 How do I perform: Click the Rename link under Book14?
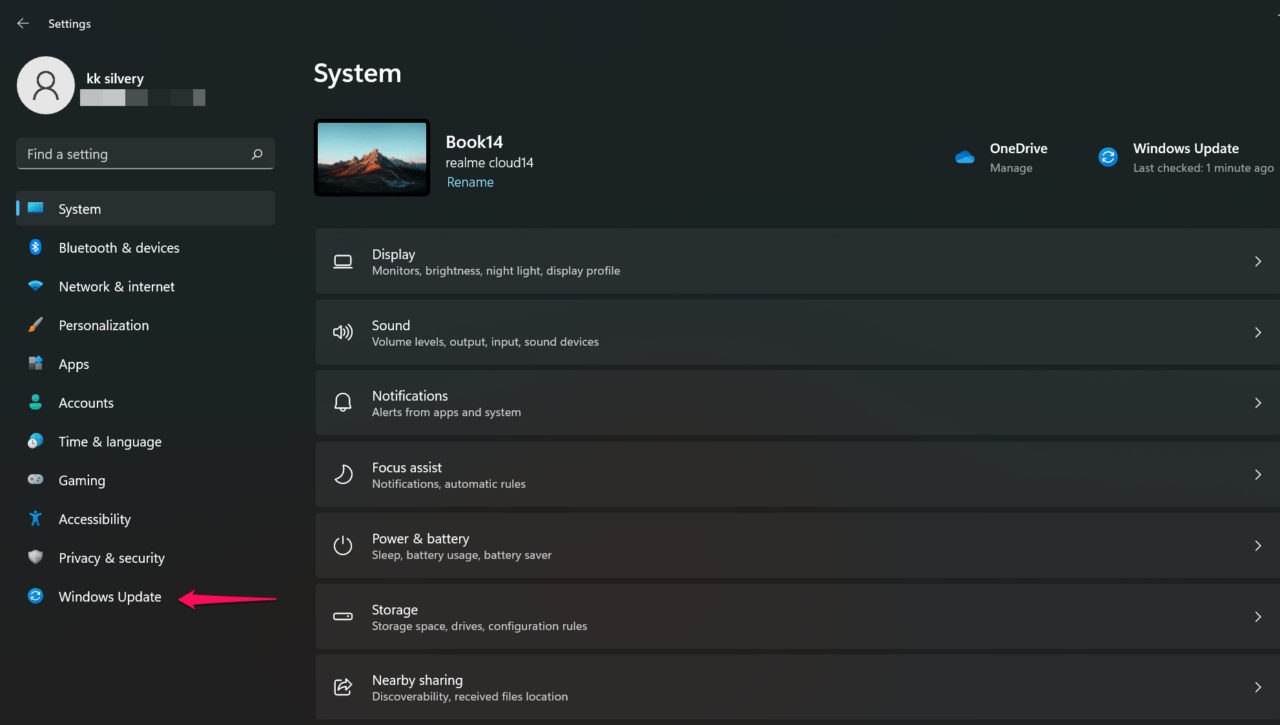click(x=470, y=181)
